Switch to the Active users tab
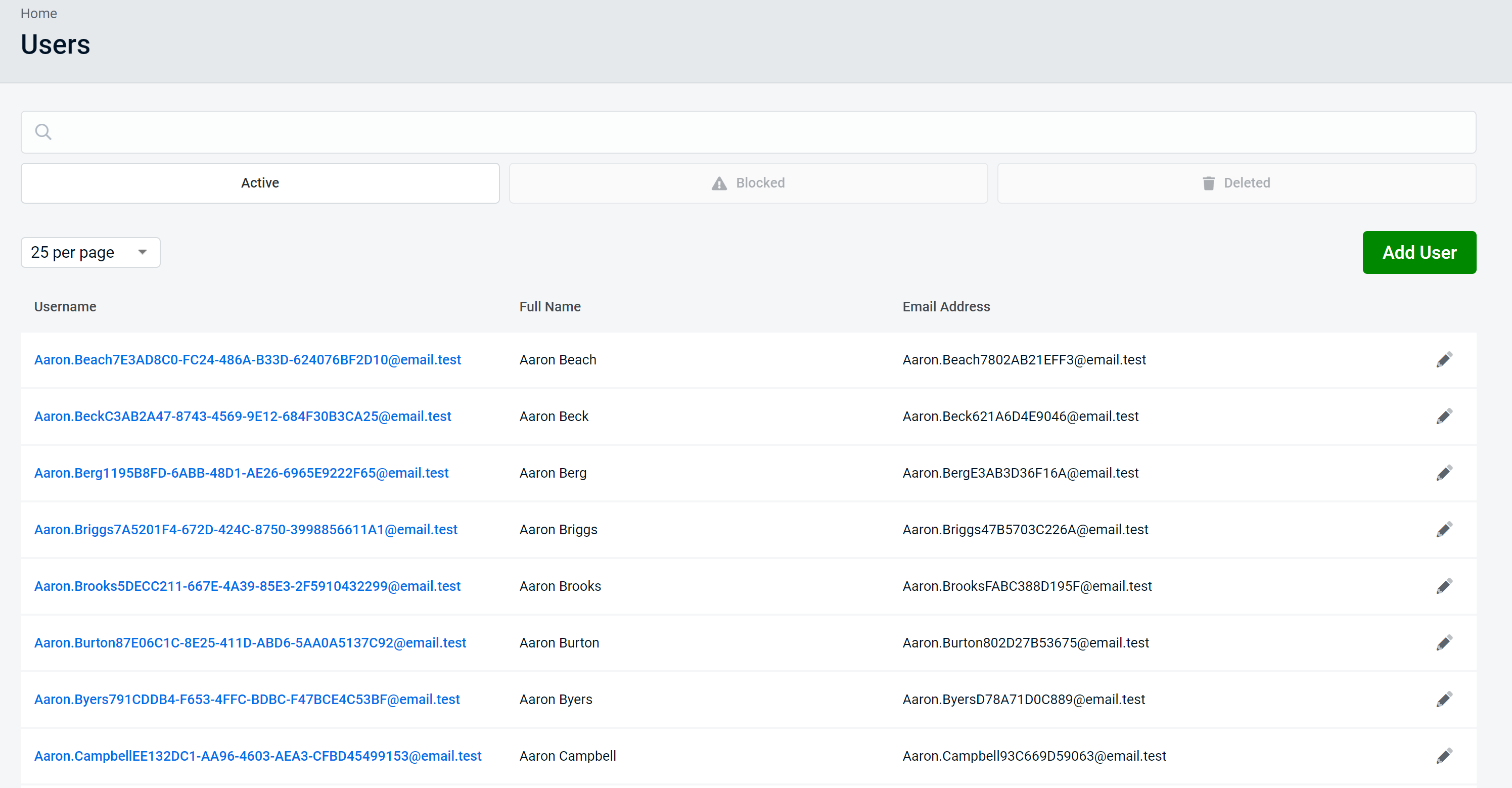This screenshot has height=788, width=1512. pos(260,183)
